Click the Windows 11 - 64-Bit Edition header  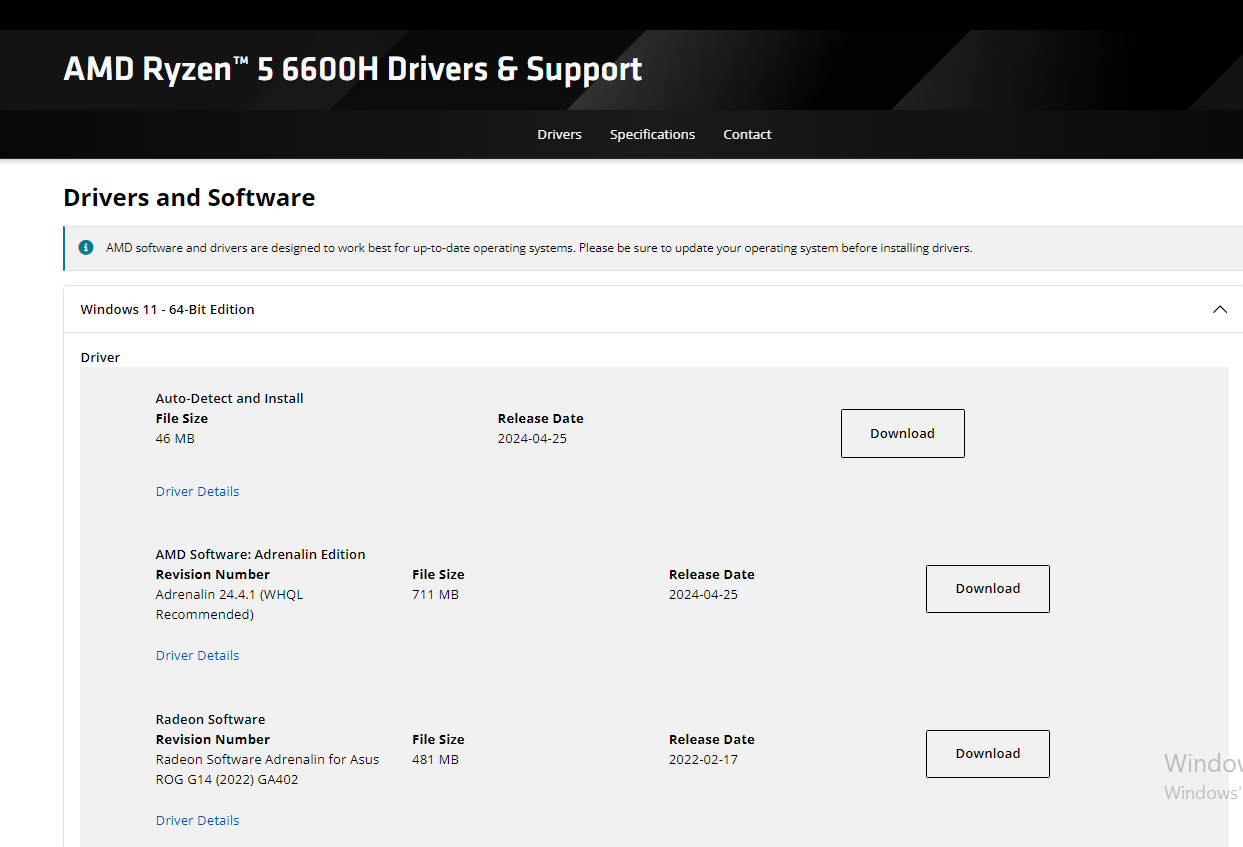(x=167, y=309)
